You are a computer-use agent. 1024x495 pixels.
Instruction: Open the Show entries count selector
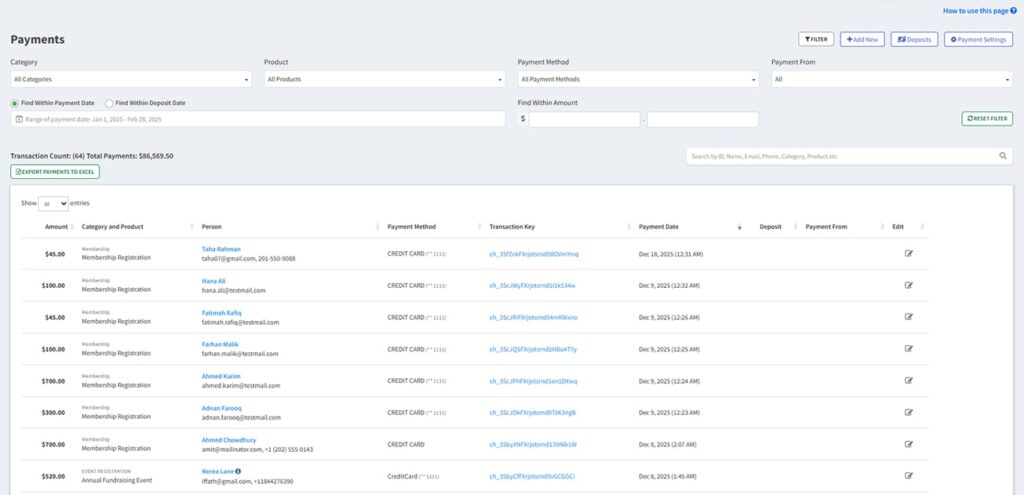point(53,203)
